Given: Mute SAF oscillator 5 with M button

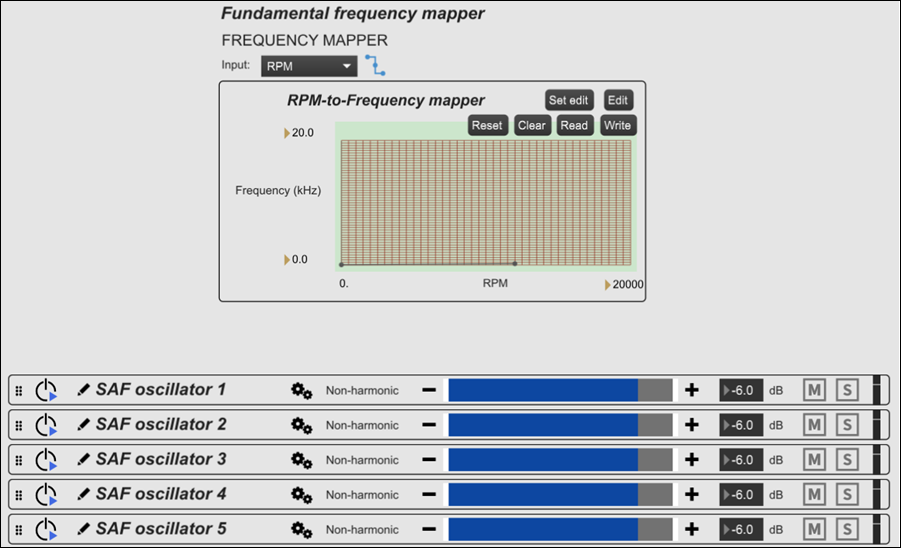Looking at the screenshot, I should tap(814, 530).
